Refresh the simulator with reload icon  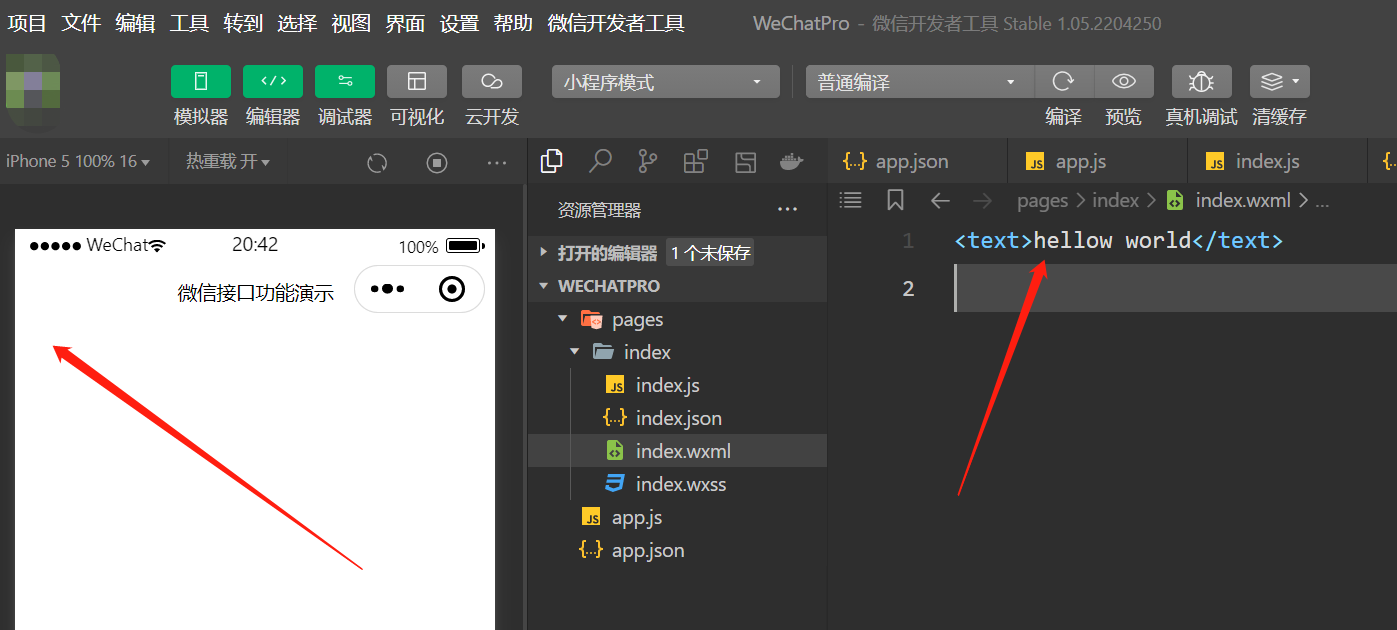click(377, 162)
